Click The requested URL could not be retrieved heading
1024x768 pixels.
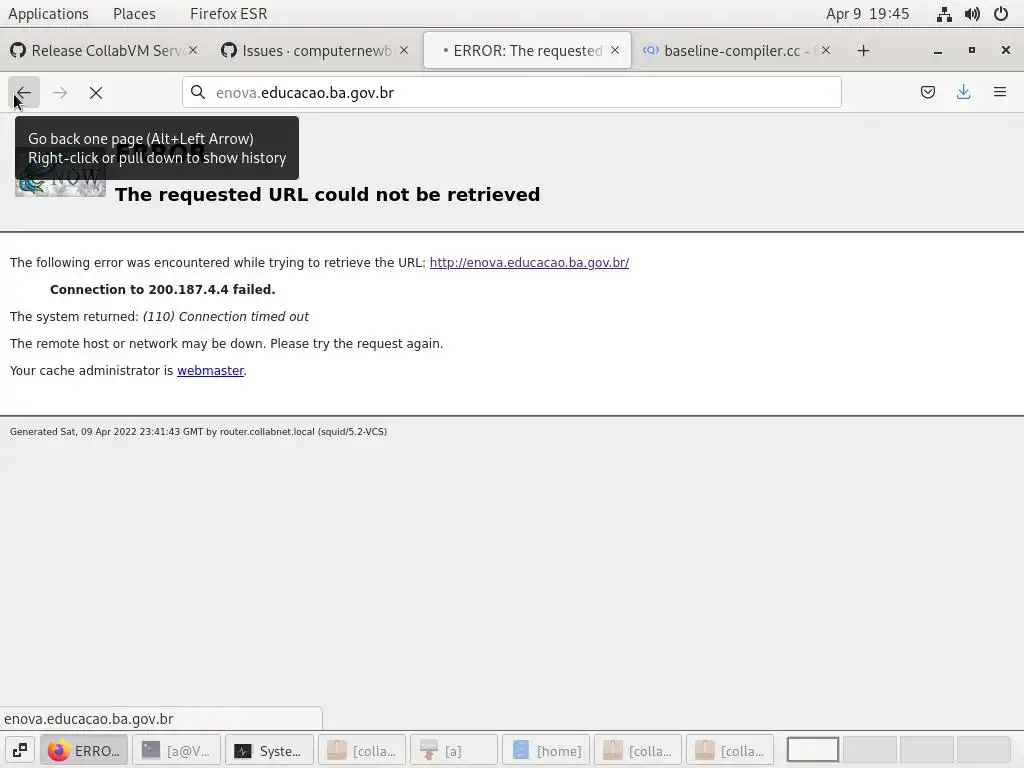click(327, 195)
